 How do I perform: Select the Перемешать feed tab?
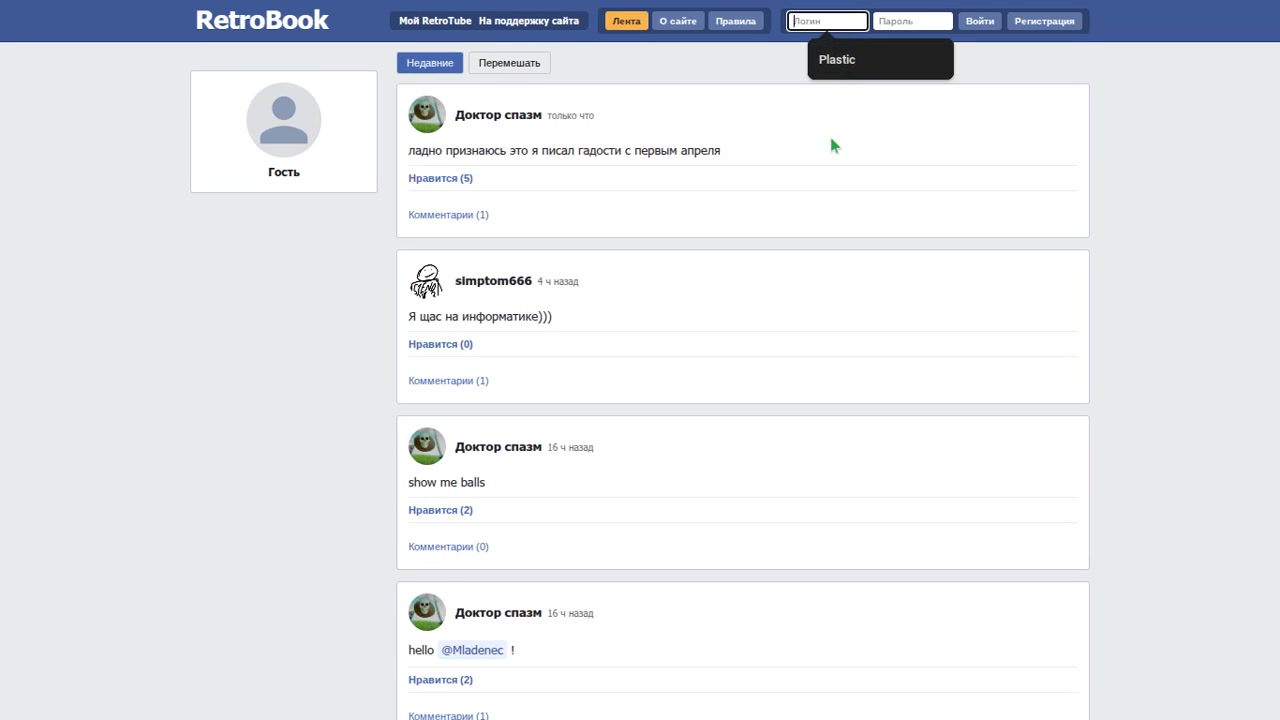[x=509, y=63]
